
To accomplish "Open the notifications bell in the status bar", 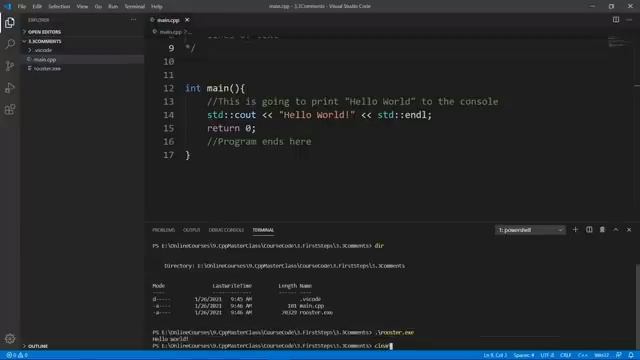I will point(631,355).
